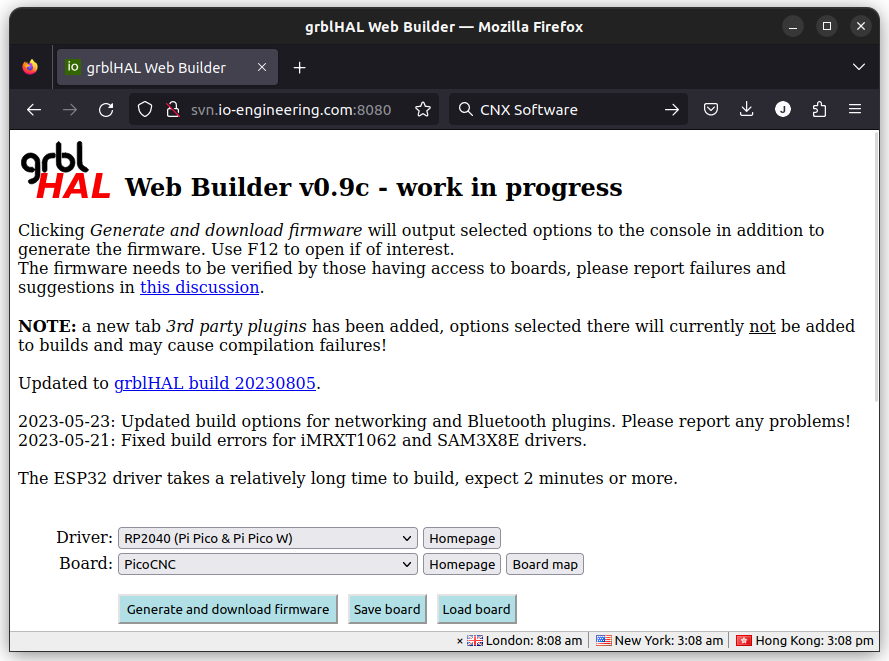
Task: Click the '2023-05-21' changelog line
Action: click(x=302, y=440)
